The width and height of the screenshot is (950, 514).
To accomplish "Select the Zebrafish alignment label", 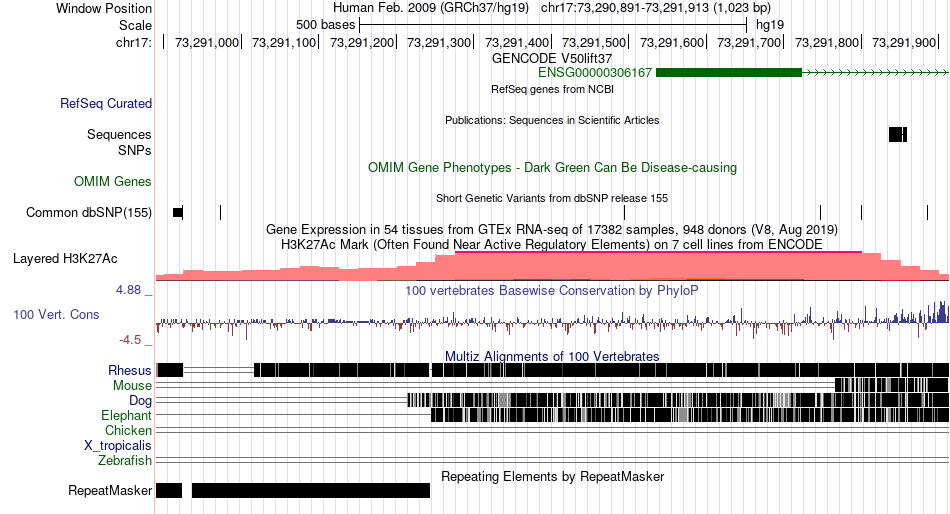I will pos(125,461).
